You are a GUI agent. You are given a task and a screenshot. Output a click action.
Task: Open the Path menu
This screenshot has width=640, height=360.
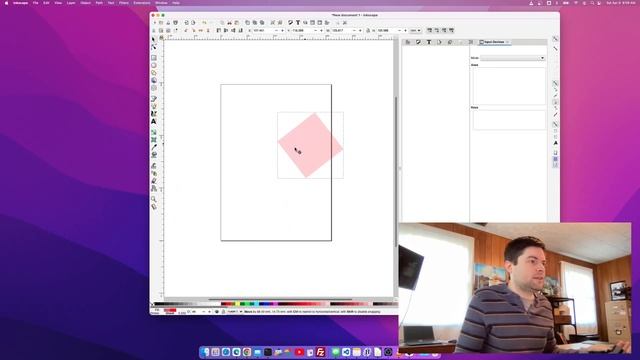tap(99, 3)
